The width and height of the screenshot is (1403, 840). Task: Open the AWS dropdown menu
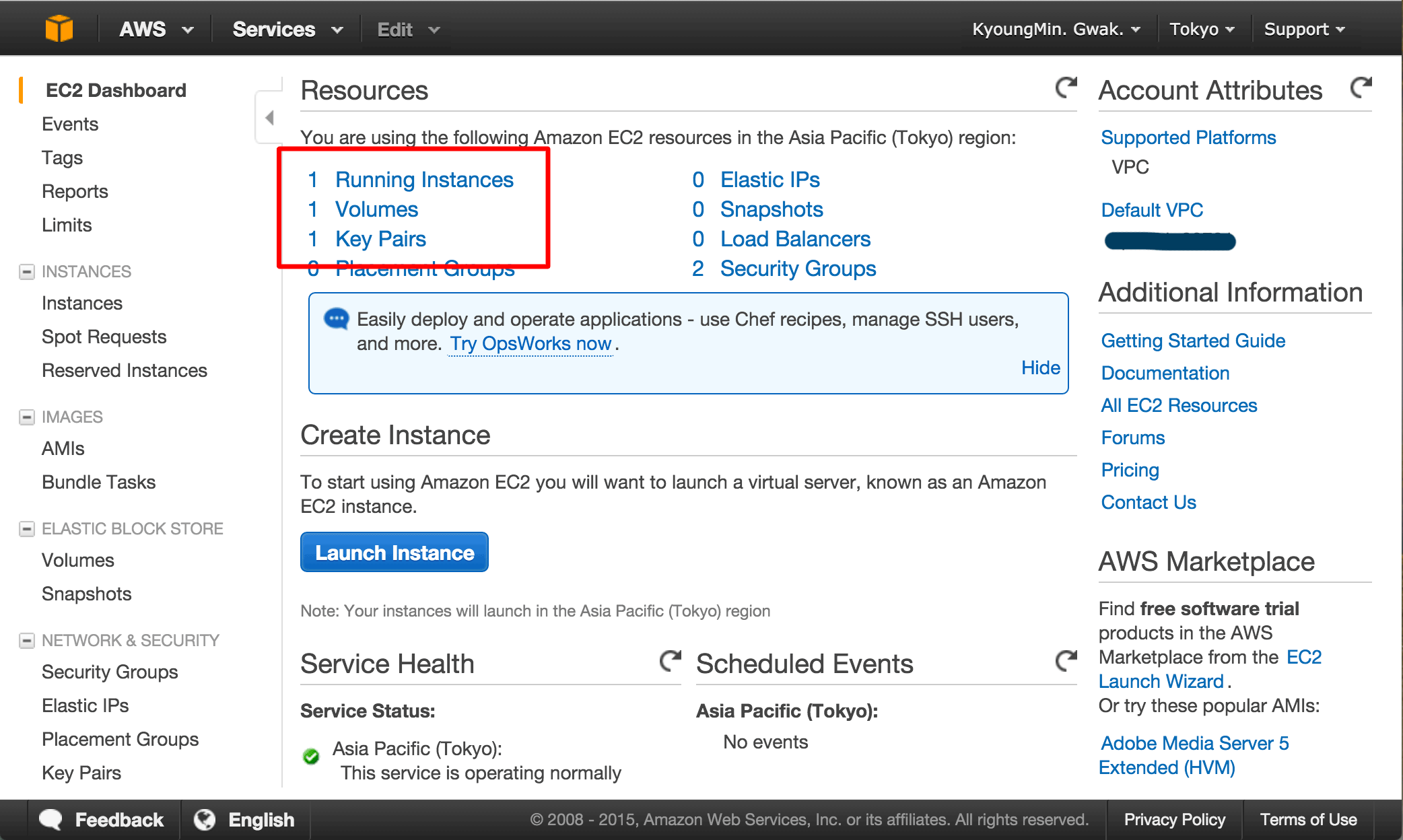pyautogui.click(x=156, y=30)
